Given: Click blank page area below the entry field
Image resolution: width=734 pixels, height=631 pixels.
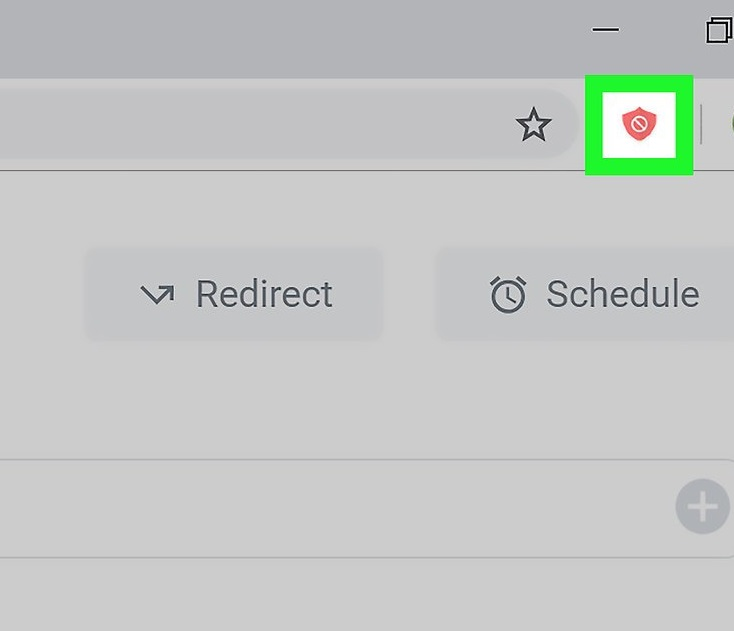Looking at the screenshot, I should [350, 595].
